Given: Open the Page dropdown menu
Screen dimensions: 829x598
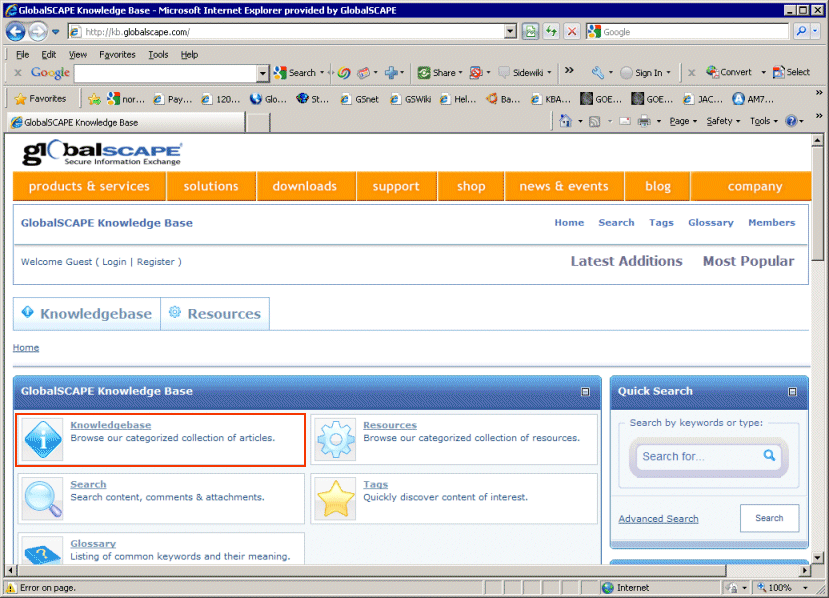Looking at the screenshot, I should click(683, 121).
